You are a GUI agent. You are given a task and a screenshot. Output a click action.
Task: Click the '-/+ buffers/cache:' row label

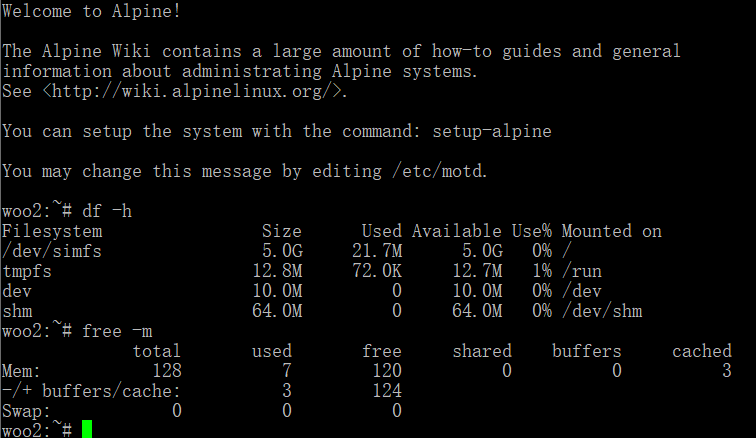92,391
